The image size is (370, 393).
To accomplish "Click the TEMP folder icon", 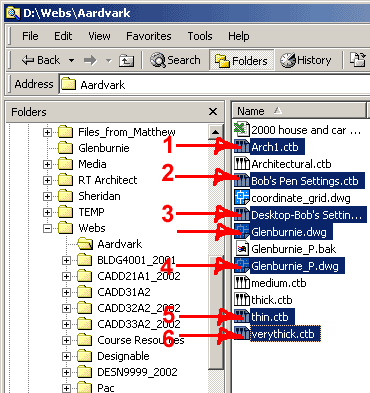I will (66, 212).
